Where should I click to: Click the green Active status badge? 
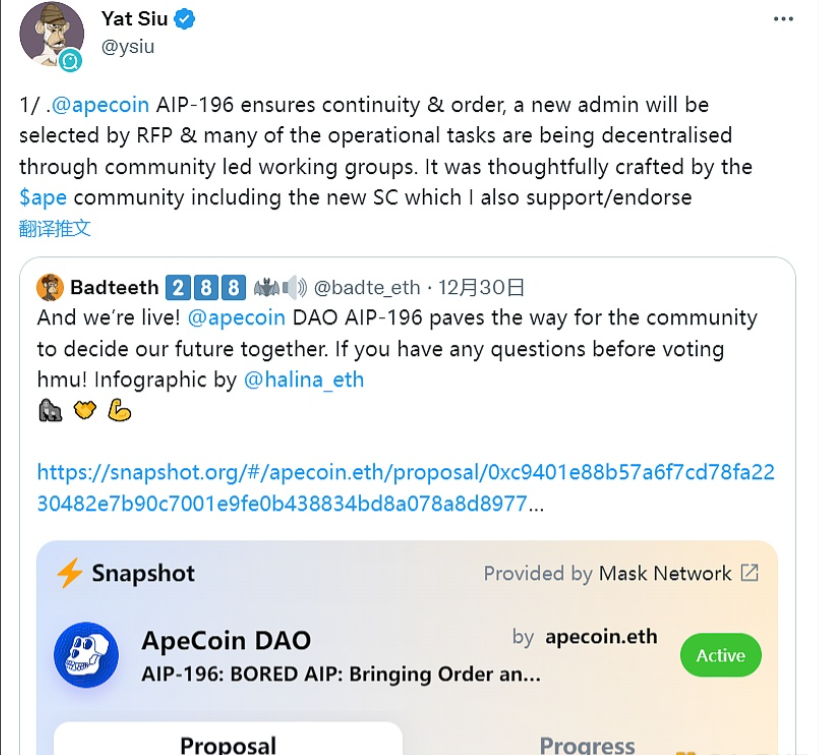(x=720, y=656)
